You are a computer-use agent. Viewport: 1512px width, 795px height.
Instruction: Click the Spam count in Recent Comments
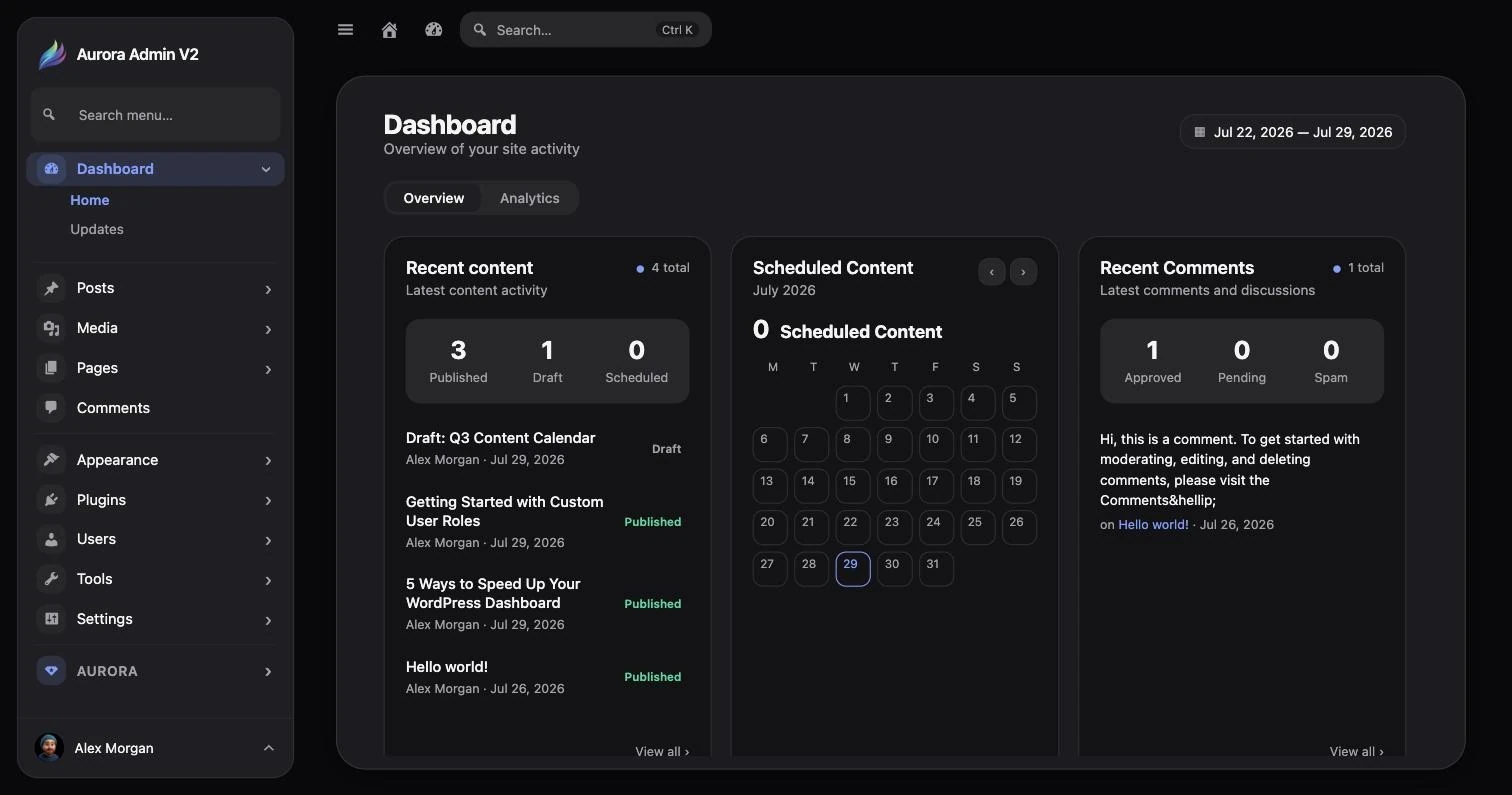click(1331, 350)
